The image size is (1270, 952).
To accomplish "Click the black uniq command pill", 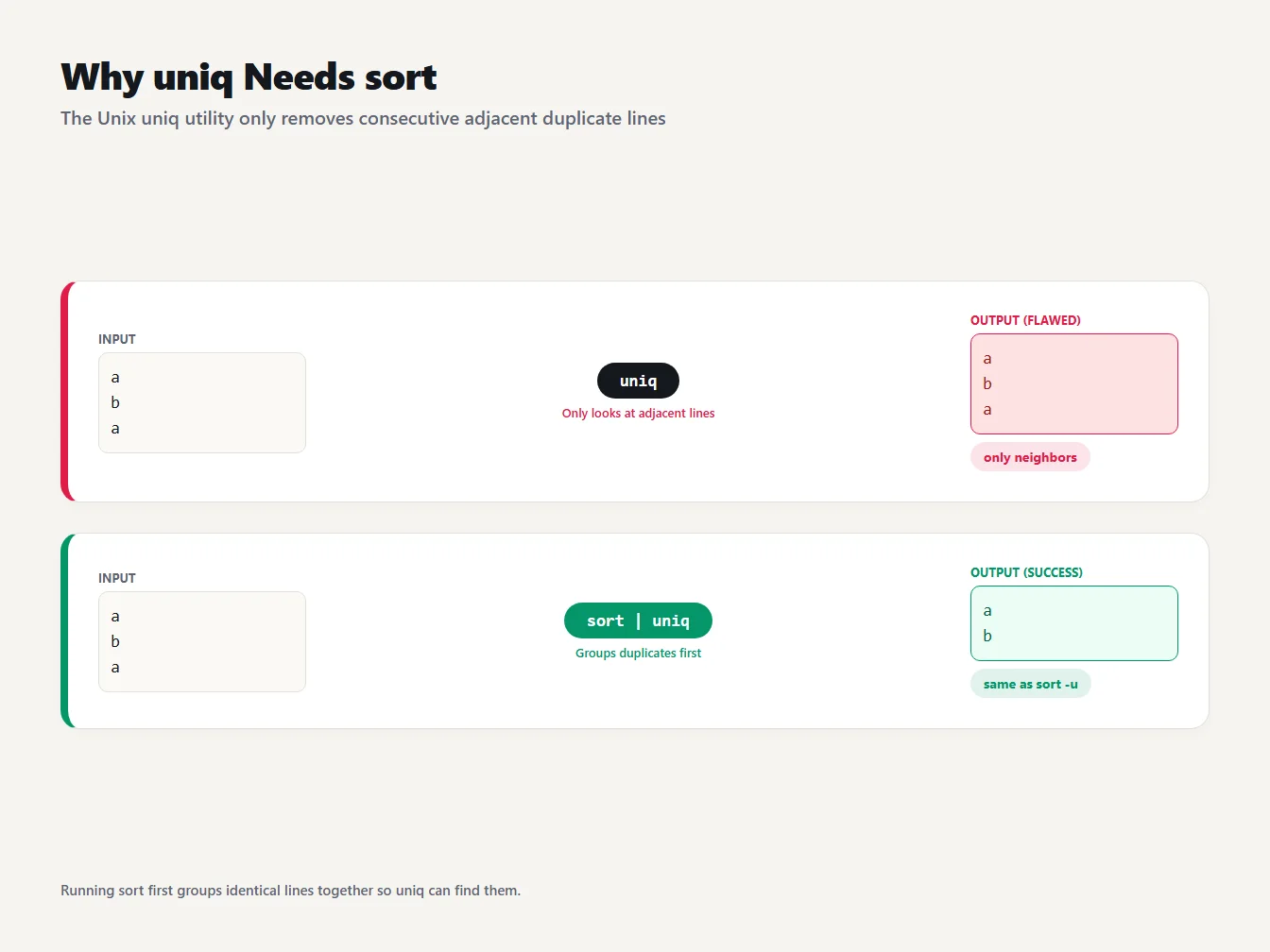I will click(x=638, y=381).
